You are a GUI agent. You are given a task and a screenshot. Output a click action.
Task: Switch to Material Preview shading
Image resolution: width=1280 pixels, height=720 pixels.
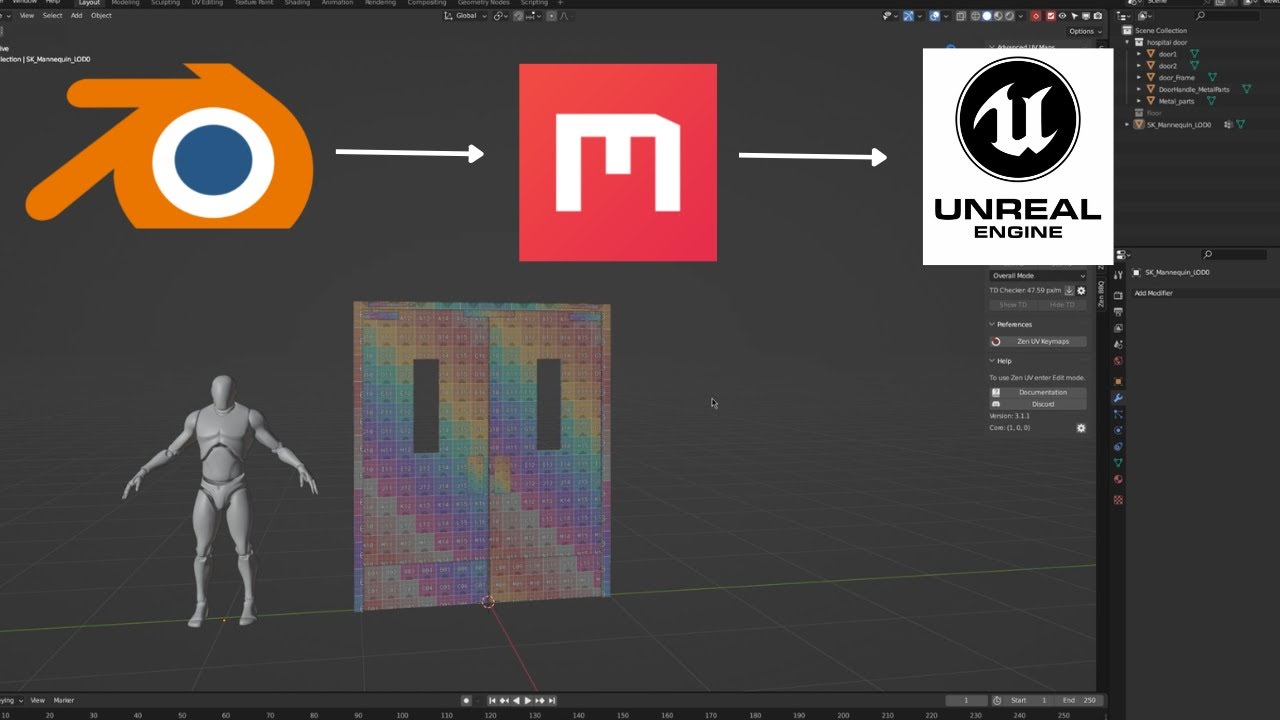(x=998, y=16)
